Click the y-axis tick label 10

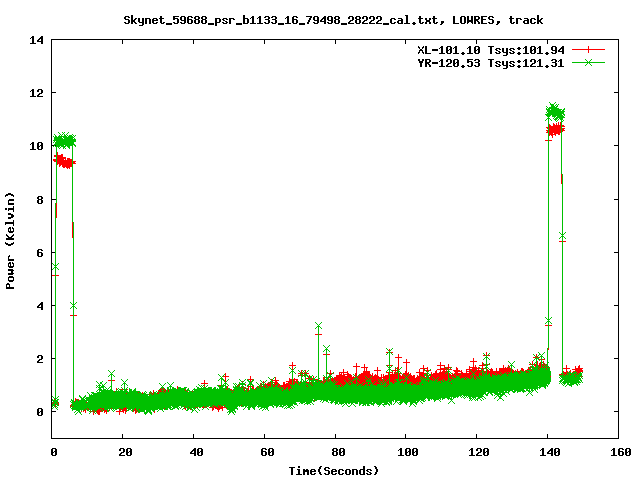point(36,146)
